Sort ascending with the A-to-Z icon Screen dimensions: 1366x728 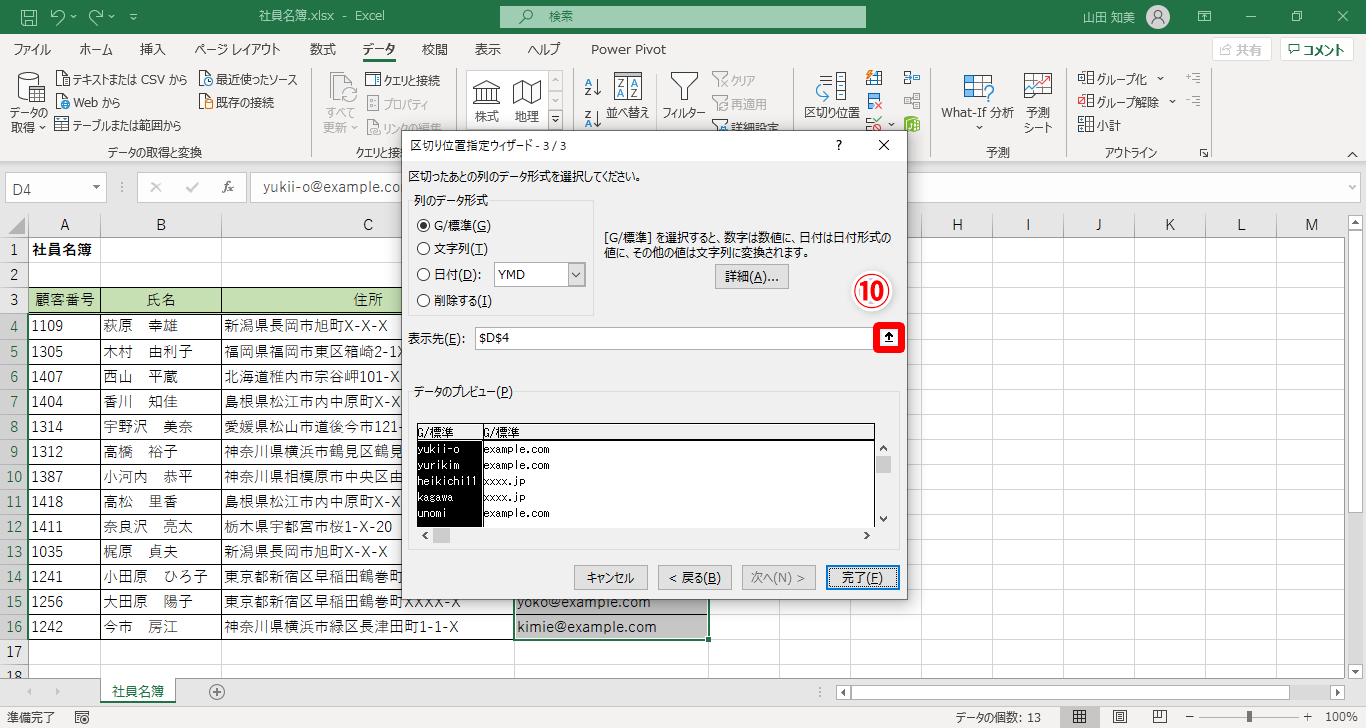point(592,88)
